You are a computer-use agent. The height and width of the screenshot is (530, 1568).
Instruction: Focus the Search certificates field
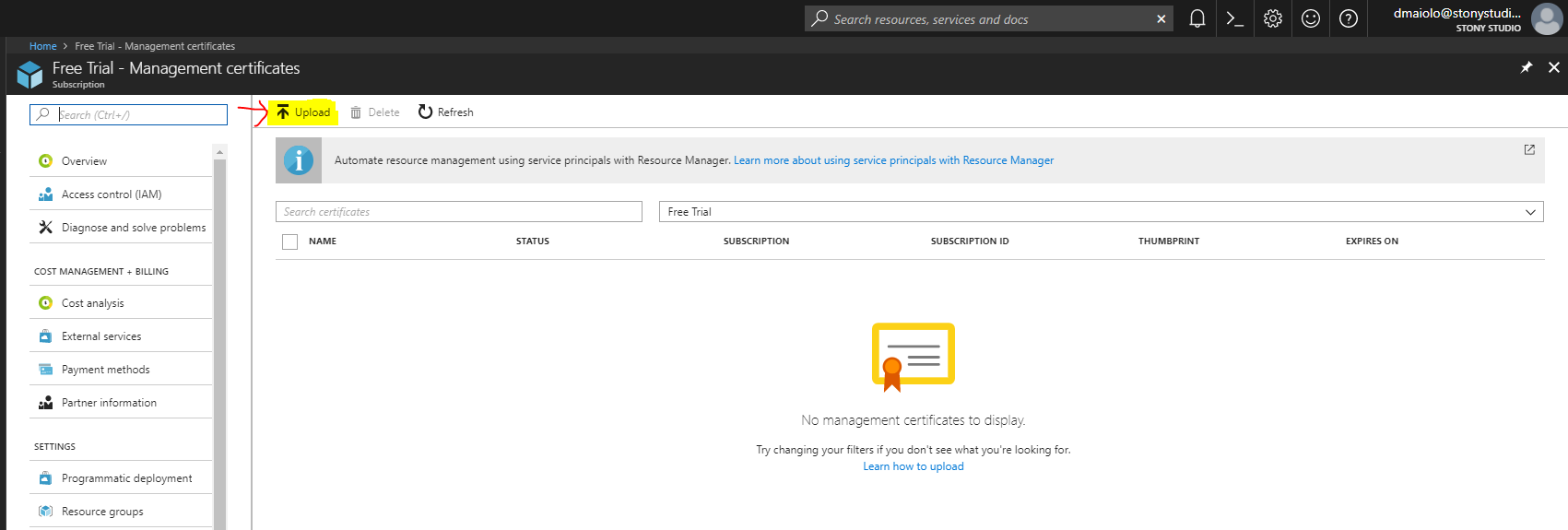coord(459,212)
